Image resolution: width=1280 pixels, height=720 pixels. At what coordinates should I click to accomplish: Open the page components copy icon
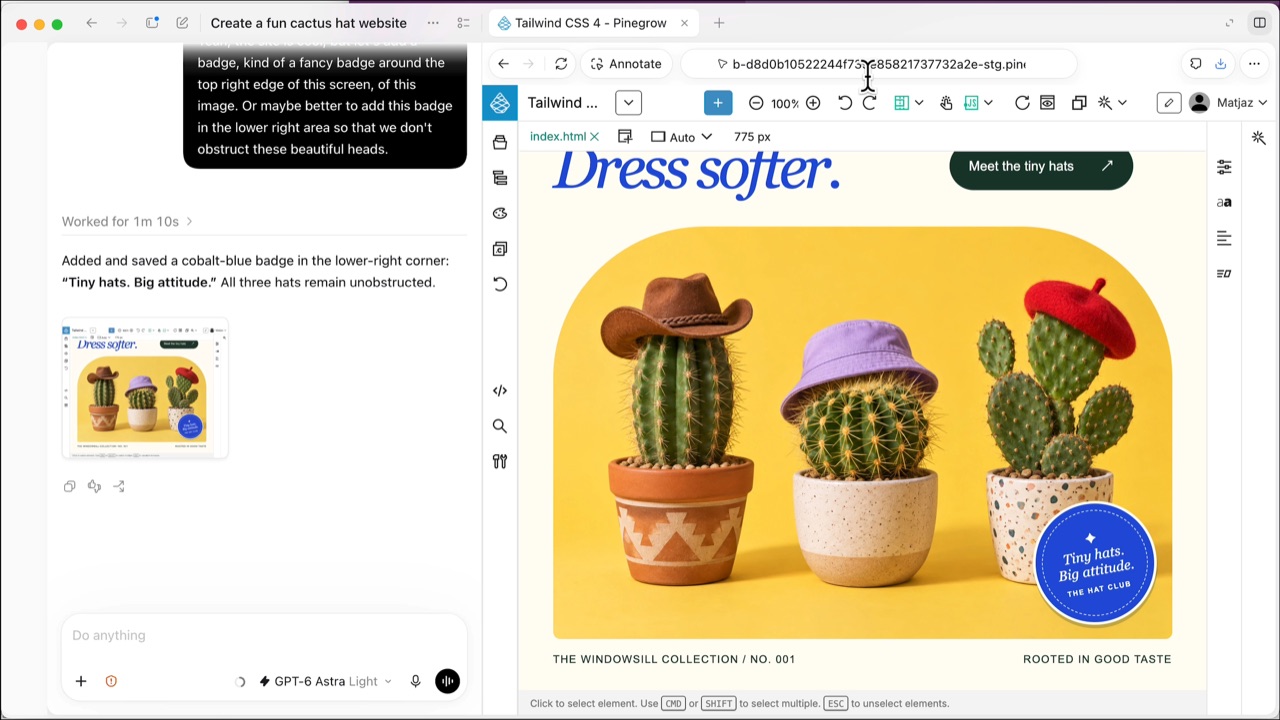(500, 249)
